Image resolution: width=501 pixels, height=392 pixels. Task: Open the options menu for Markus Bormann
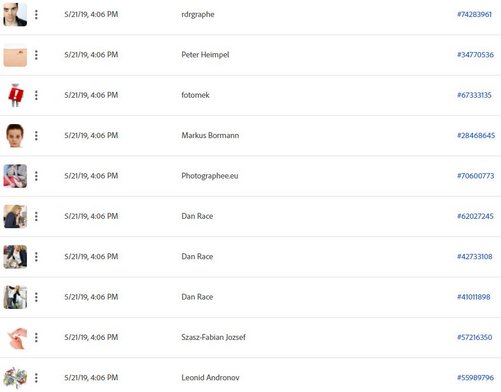pyautogui.click(x=36, y=135)
